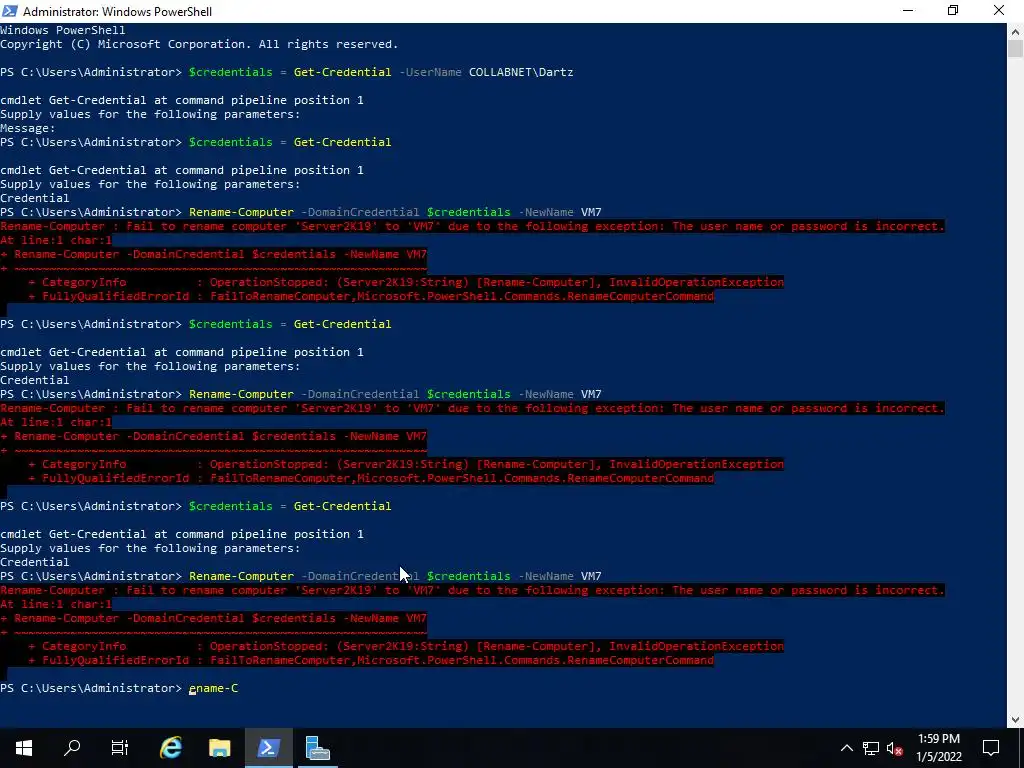Open the notification center icon
1024x768 pixels.
click(991, 748)
